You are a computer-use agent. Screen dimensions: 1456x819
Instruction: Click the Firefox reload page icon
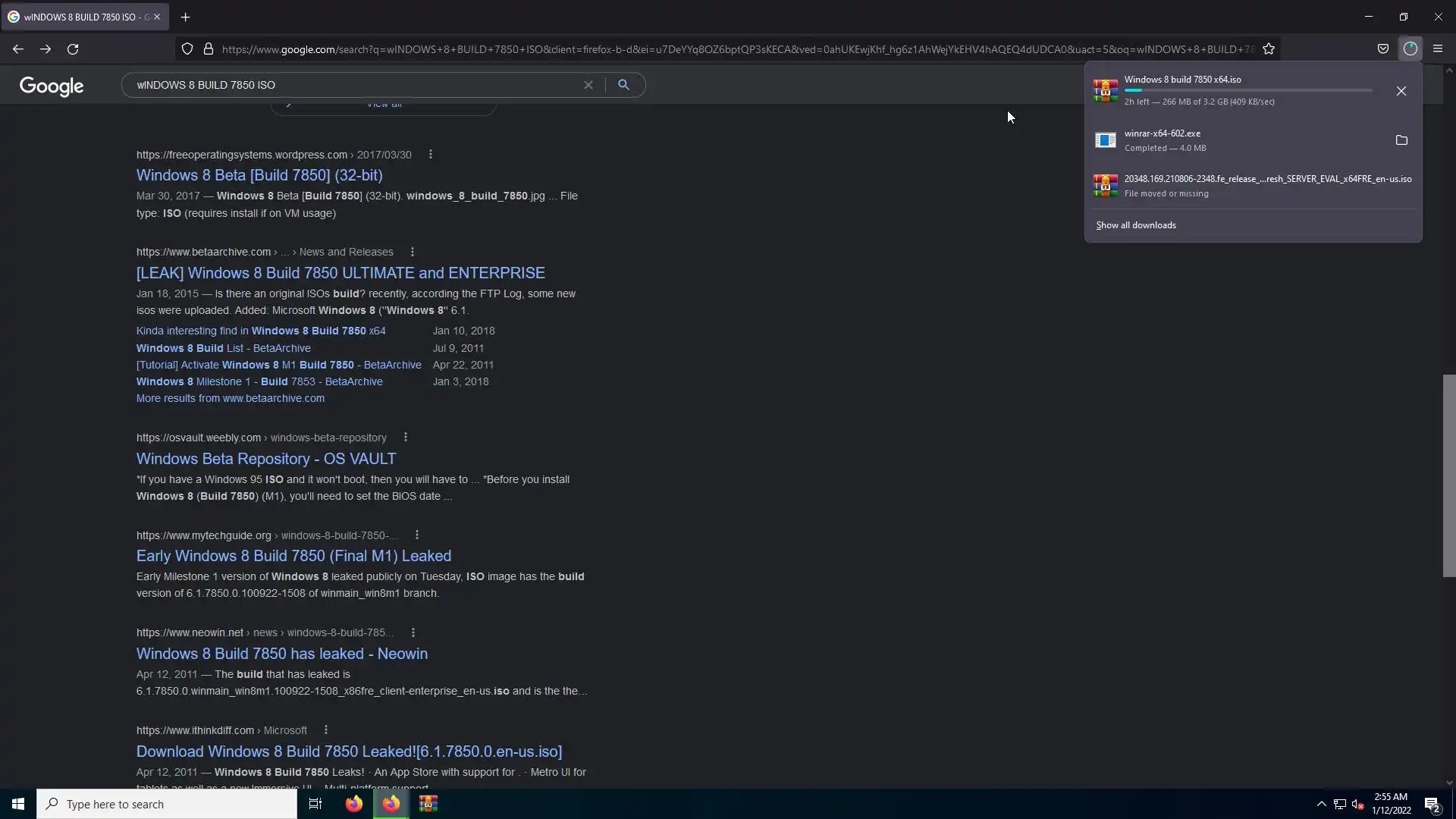73,49
